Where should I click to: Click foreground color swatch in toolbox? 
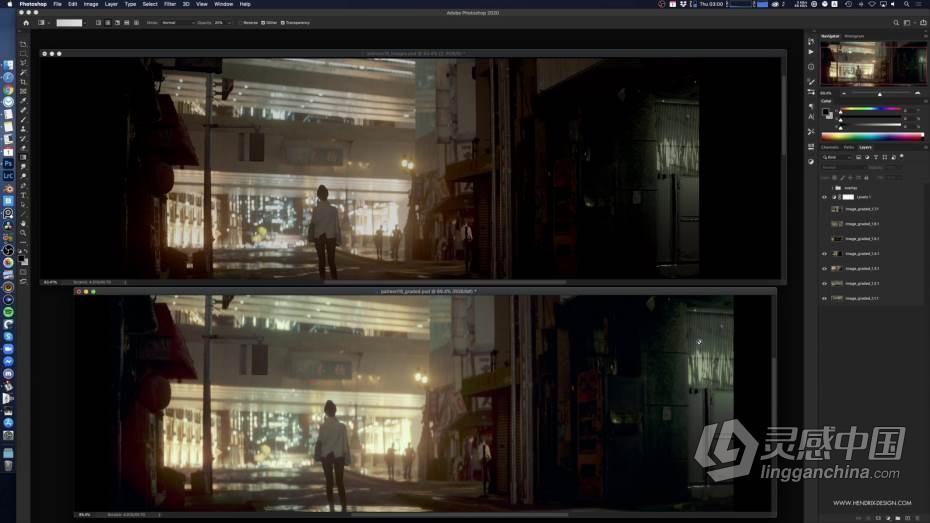click(x=21, y=259)
